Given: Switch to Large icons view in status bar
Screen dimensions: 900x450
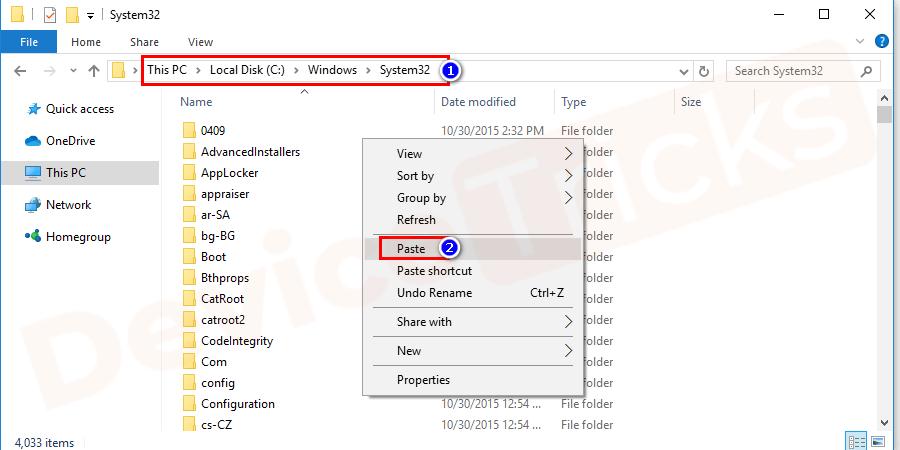Looking at the screenshot, I should click(x=878, y=443).
